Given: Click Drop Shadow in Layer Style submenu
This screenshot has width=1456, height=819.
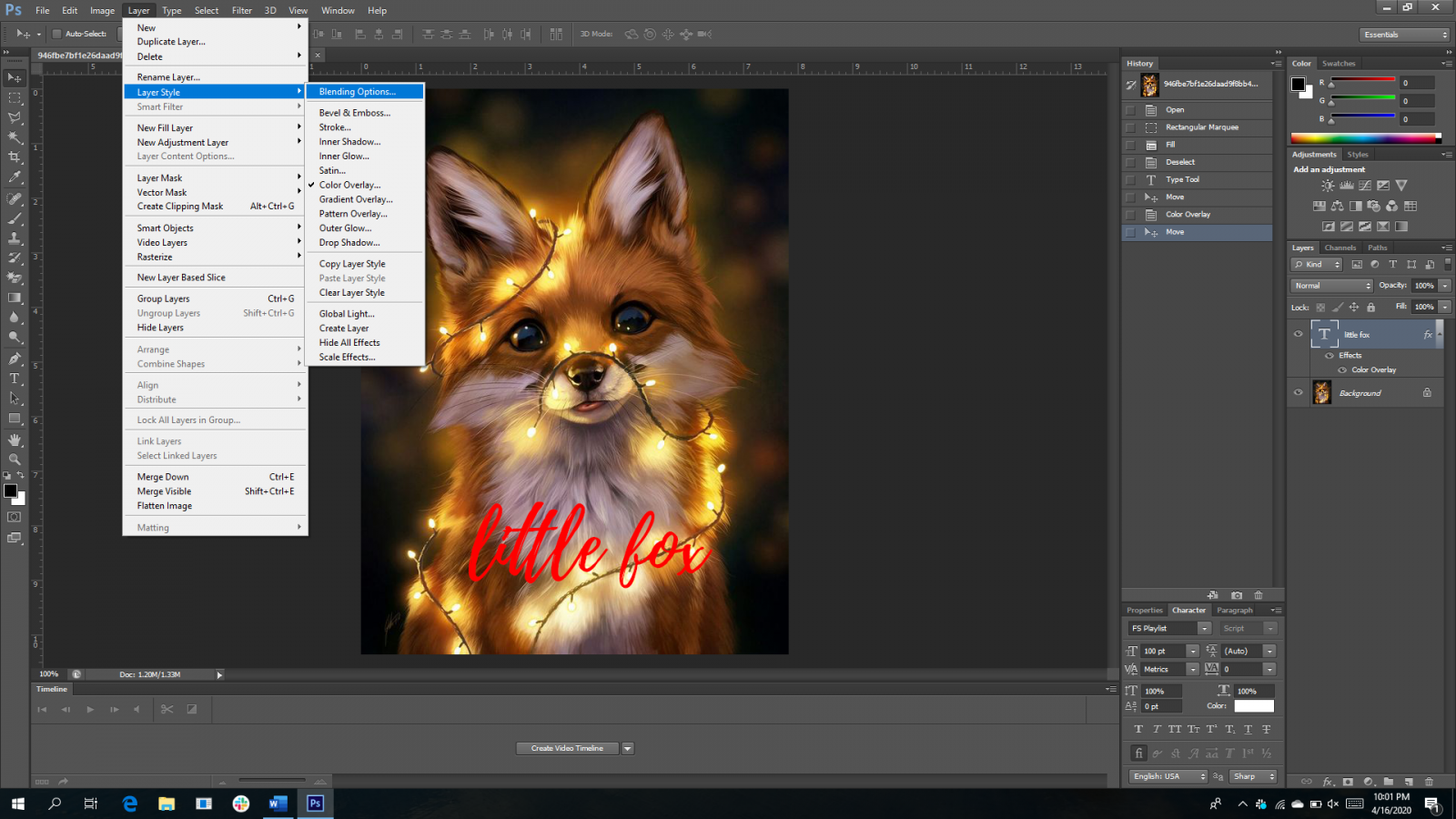Looking at the screenshot, I should click(x=349, y=243).
